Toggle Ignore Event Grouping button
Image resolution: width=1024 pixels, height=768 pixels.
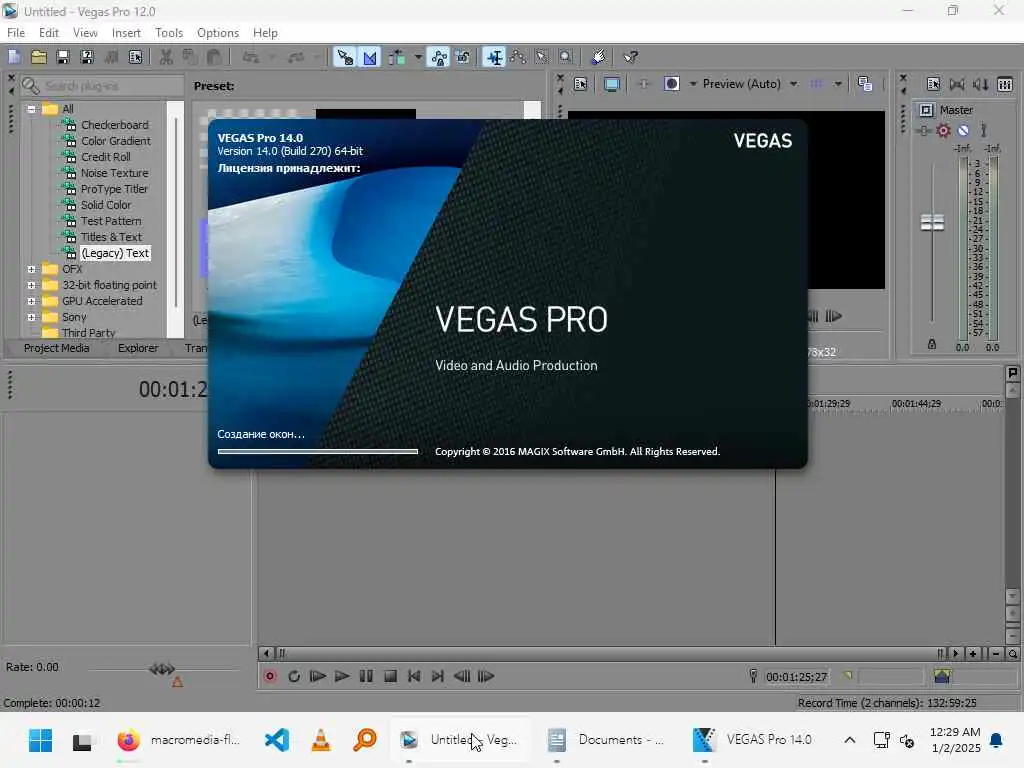click(463, 57)
